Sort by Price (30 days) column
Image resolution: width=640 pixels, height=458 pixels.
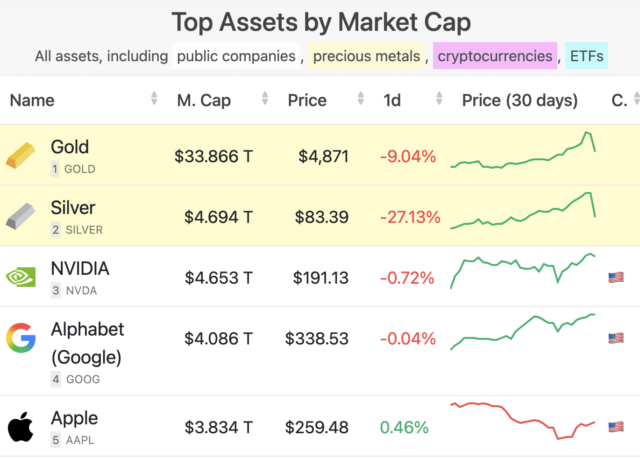[520, 100]
